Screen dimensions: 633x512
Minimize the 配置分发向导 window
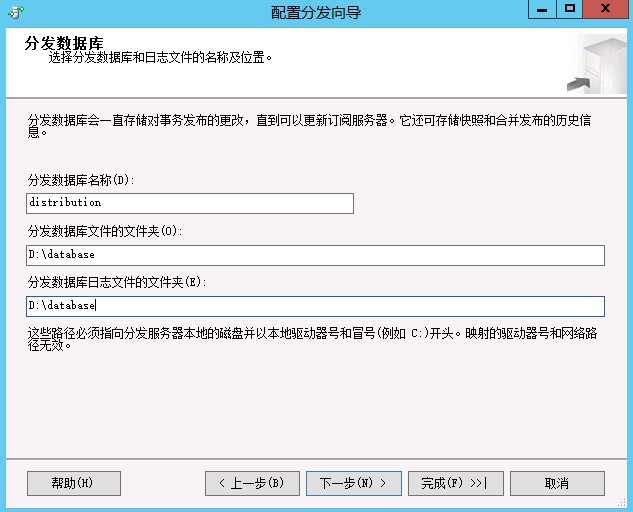pos(541,10)
